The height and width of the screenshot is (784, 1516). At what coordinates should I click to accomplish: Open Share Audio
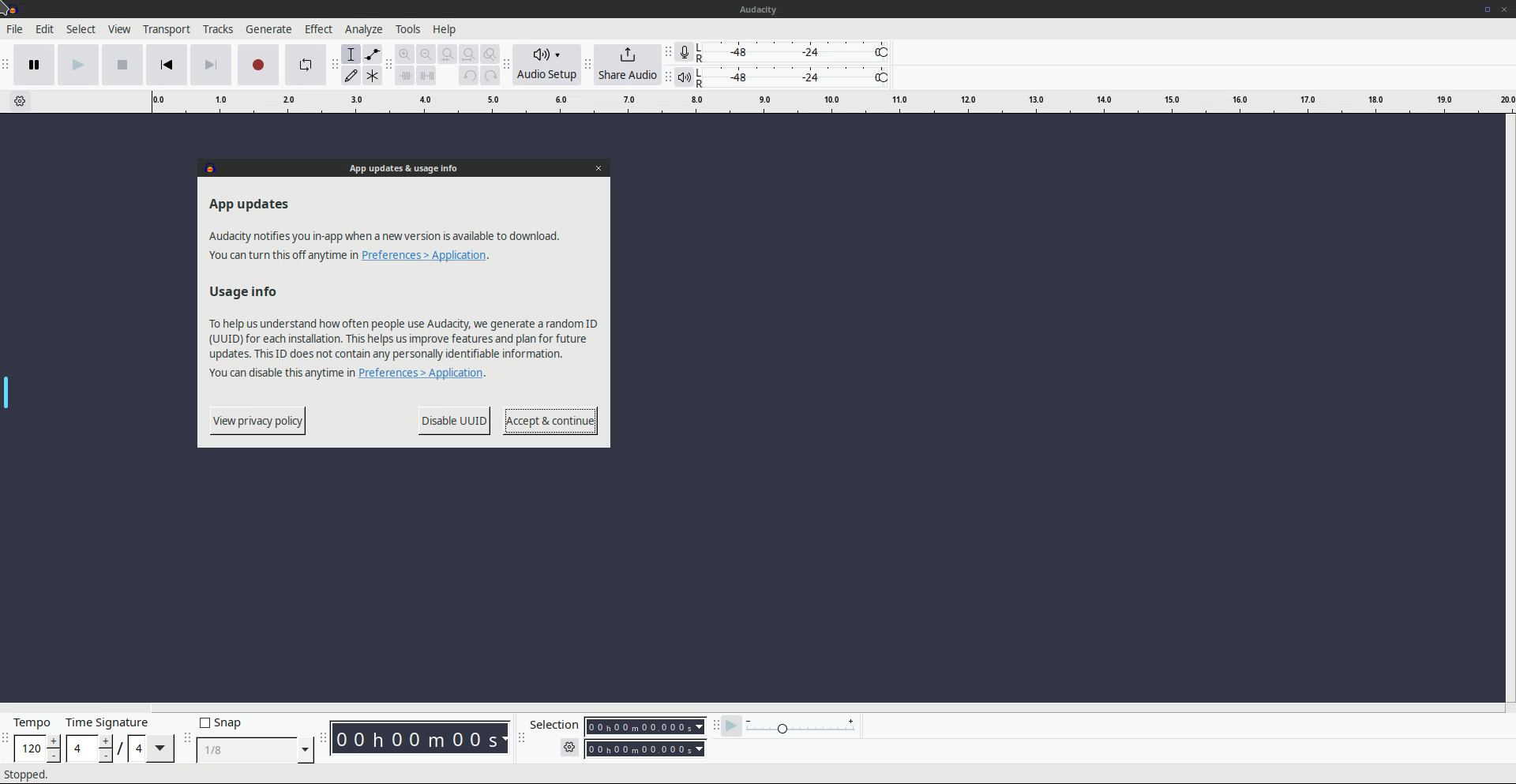tap(627, 64)
